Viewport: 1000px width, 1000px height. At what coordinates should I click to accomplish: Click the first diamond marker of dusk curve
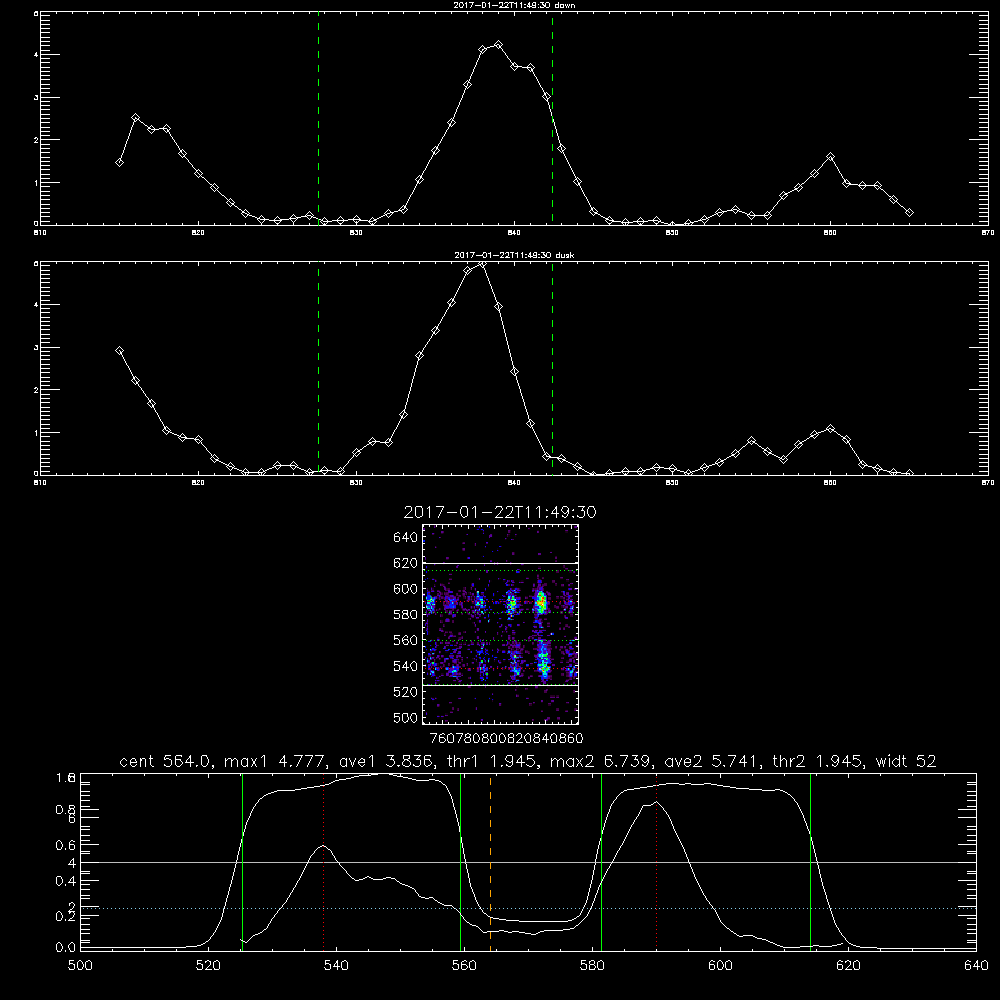pos(119,351)
